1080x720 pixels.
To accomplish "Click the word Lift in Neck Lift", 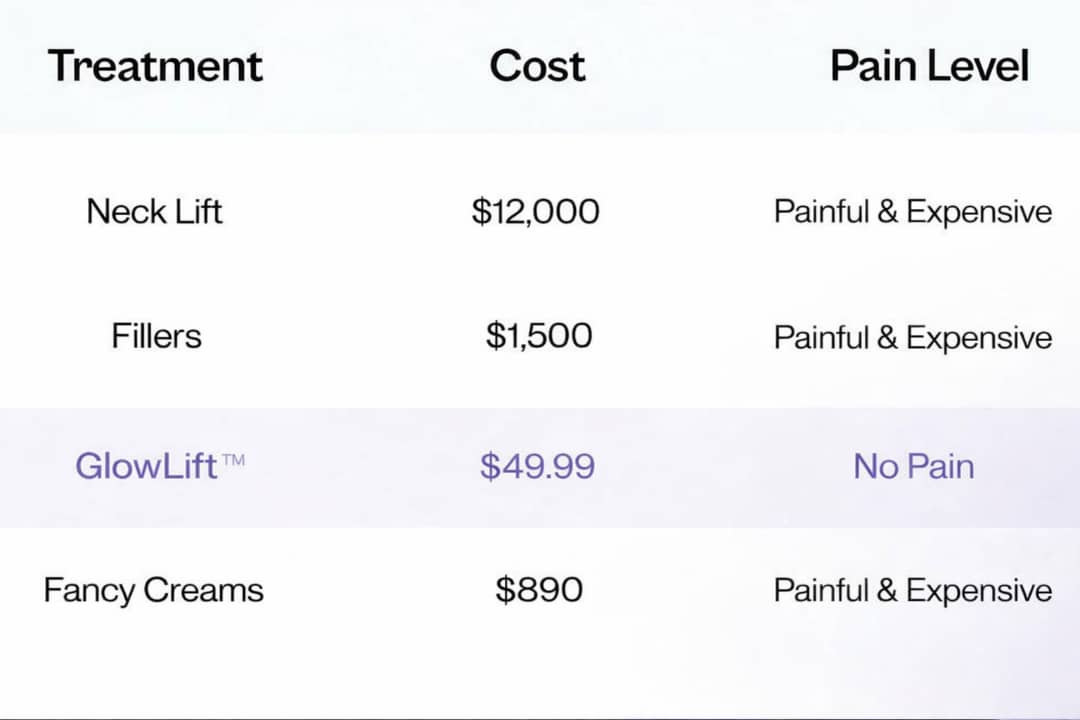I will 197,211.
